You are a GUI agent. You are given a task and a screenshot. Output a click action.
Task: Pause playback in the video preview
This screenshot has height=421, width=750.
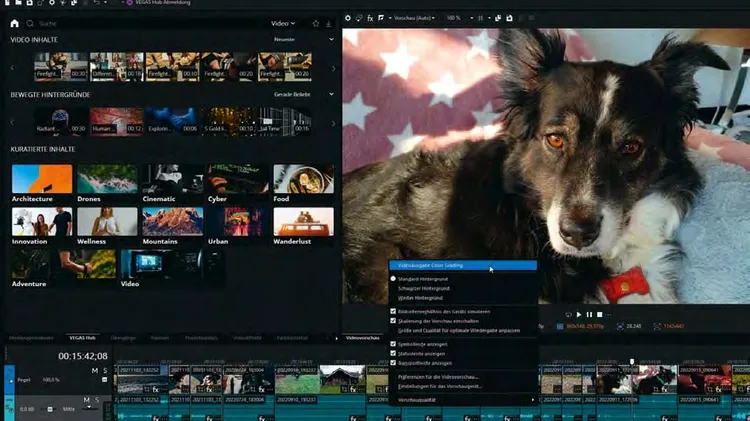[588, 314]
